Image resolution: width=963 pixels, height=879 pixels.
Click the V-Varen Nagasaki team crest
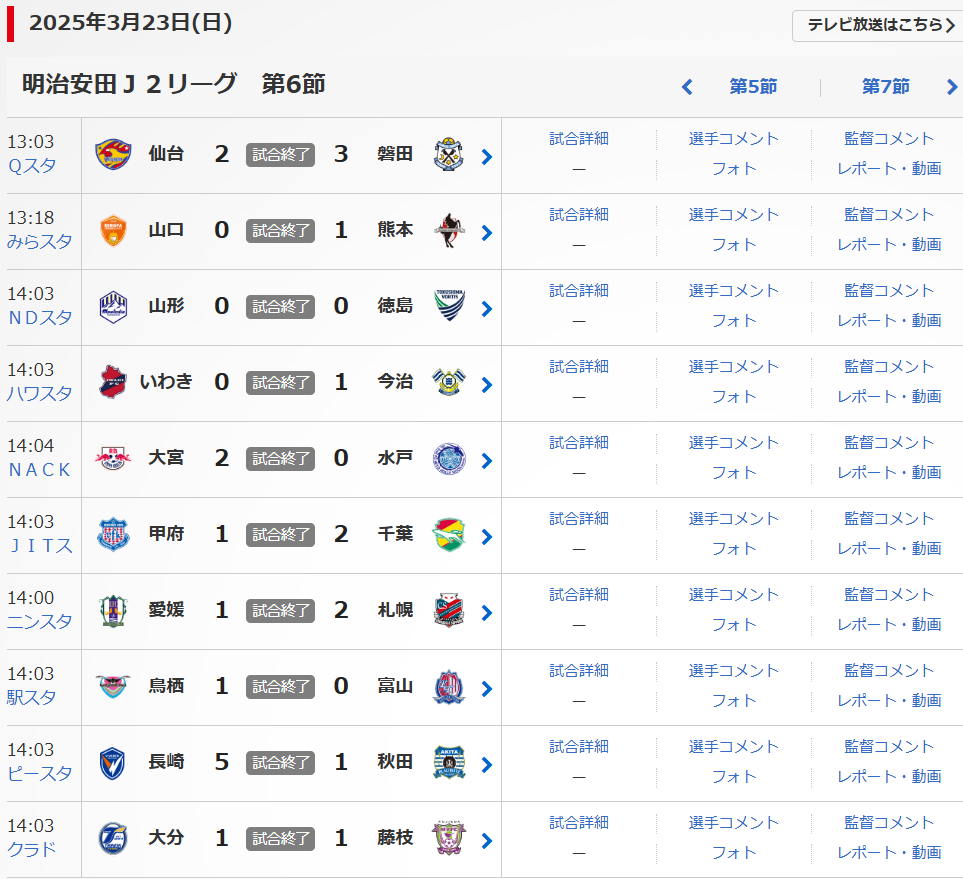(113, 763)
